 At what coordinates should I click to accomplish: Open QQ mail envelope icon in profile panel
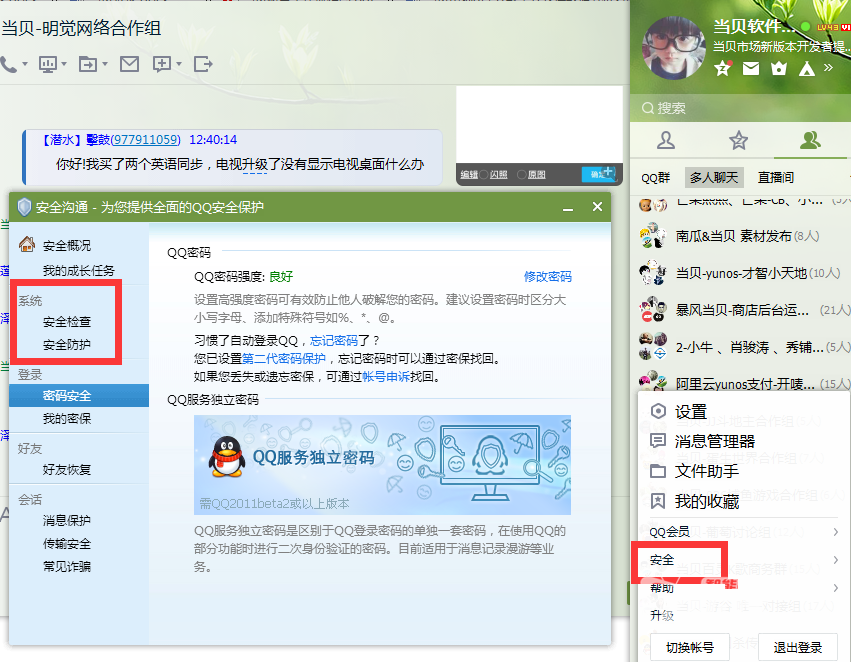tap(751, 68)
